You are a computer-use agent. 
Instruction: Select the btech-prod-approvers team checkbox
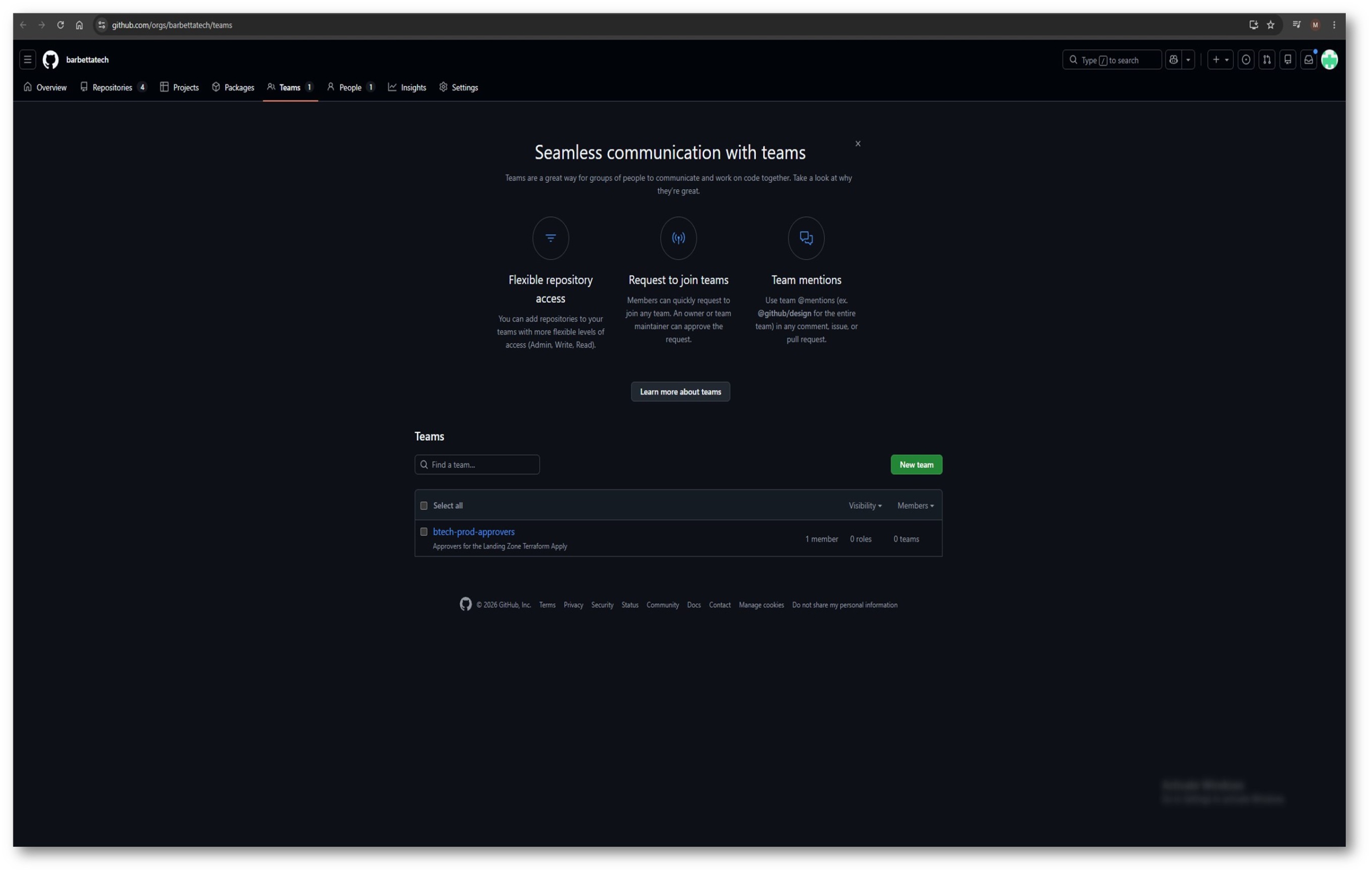click(x=423, y=532)
